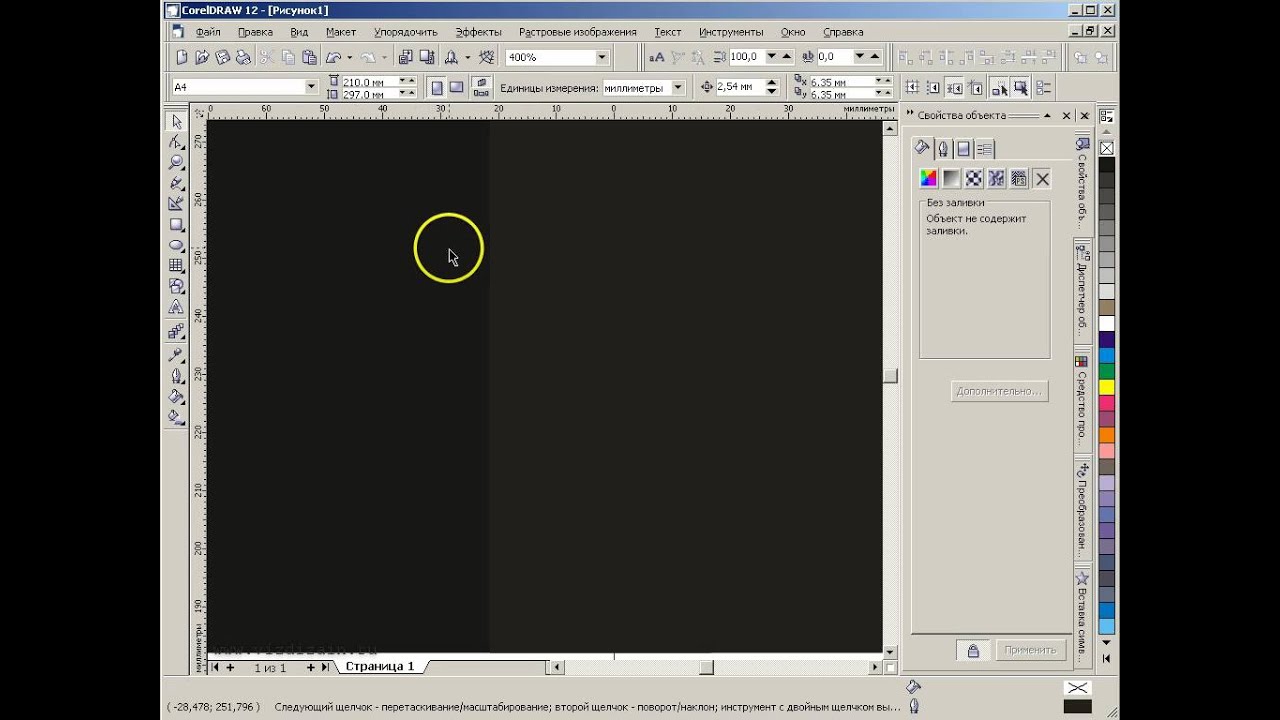
Task: Expand the Undo history dropdown arrow
Action: [x=349, y=57]
